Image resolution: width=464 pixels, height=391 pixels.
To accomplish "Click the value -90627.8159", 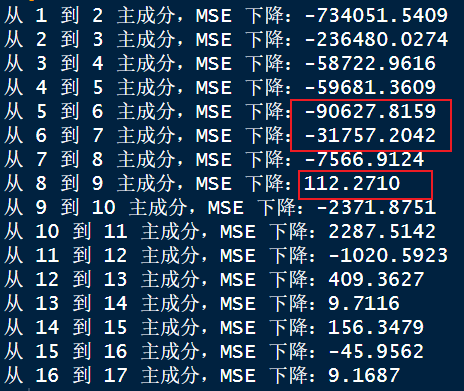I will point(370,111).
